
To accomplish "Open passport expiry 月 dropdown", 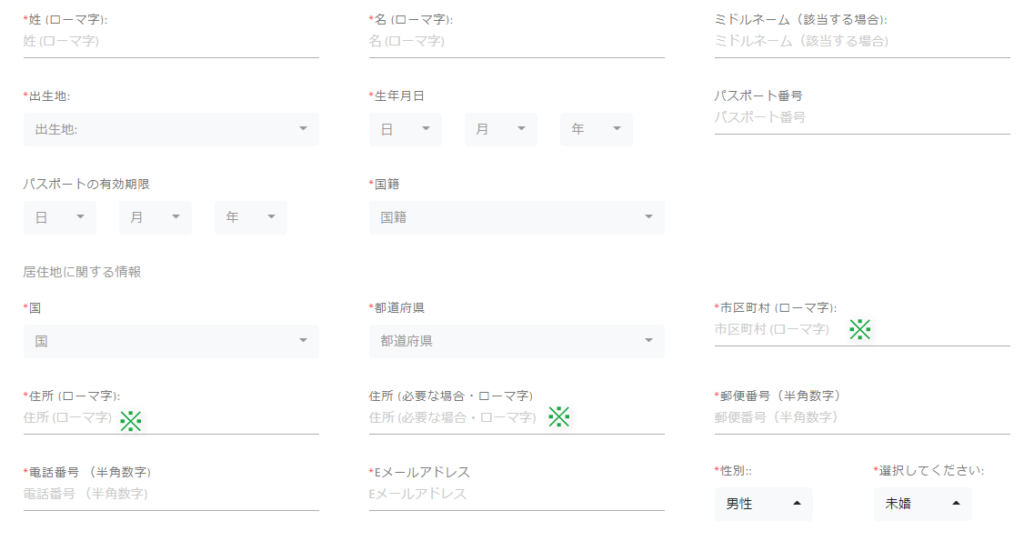I will click(x=155, y=217).
